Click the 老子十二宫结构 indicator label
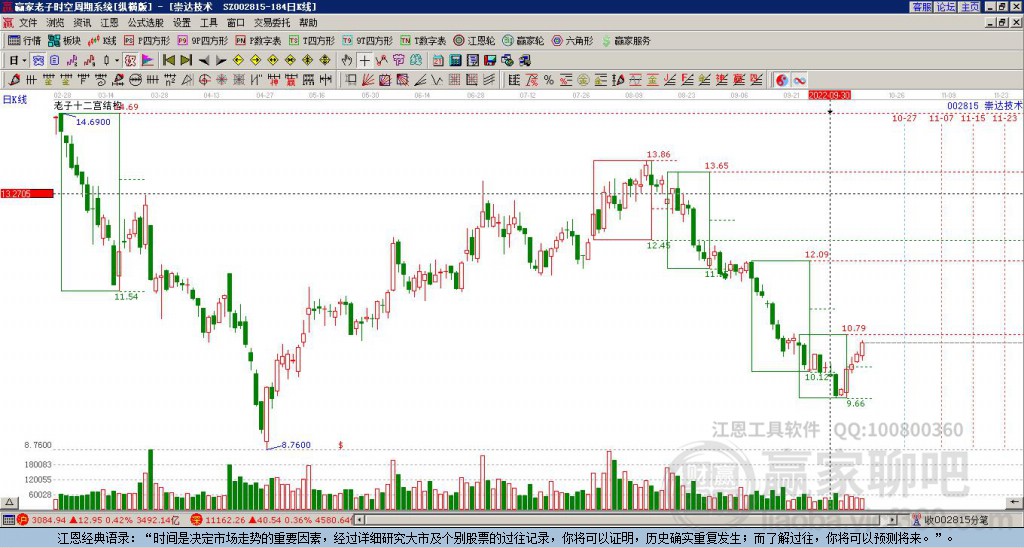1024x548 pixels. click(87, 106)
